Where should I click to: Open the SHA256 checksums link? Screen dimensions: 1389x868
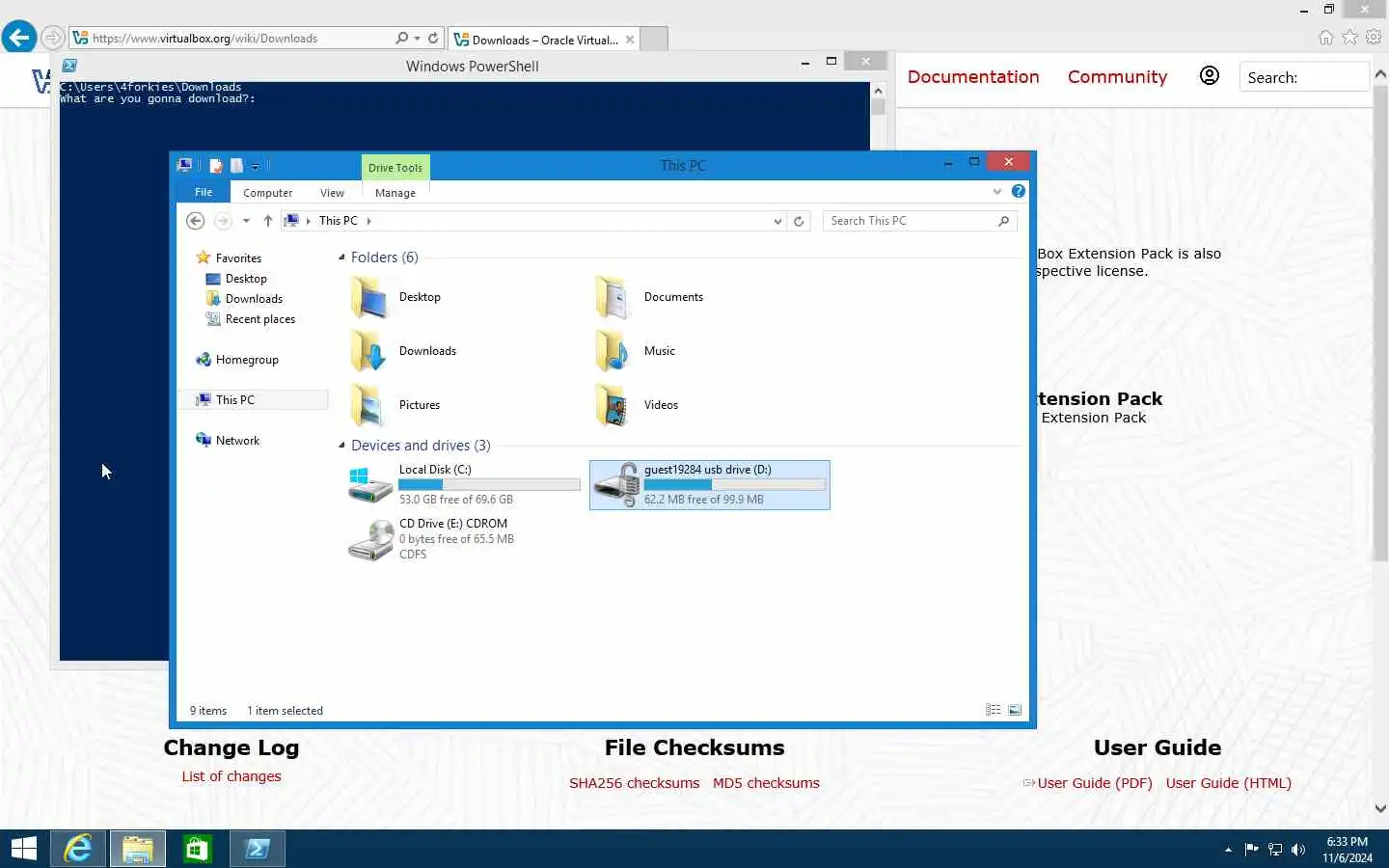tap(634, 783)
